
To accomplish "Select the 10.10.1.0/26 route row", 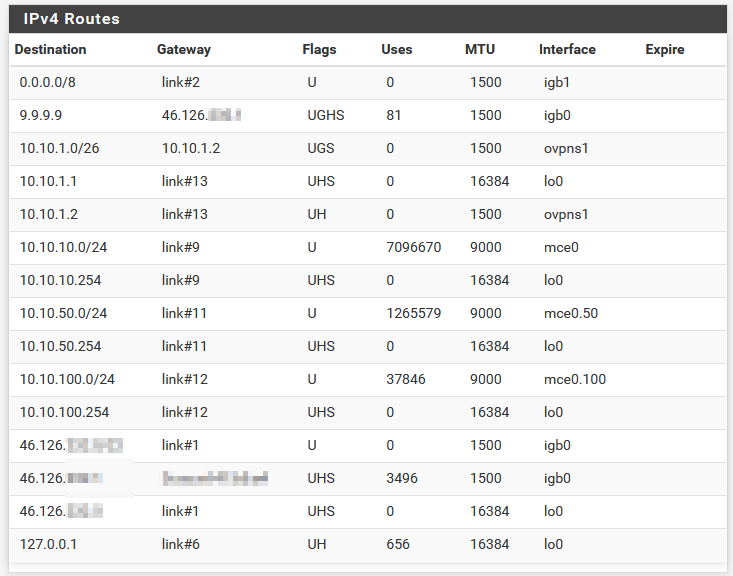I will [367, 149].
